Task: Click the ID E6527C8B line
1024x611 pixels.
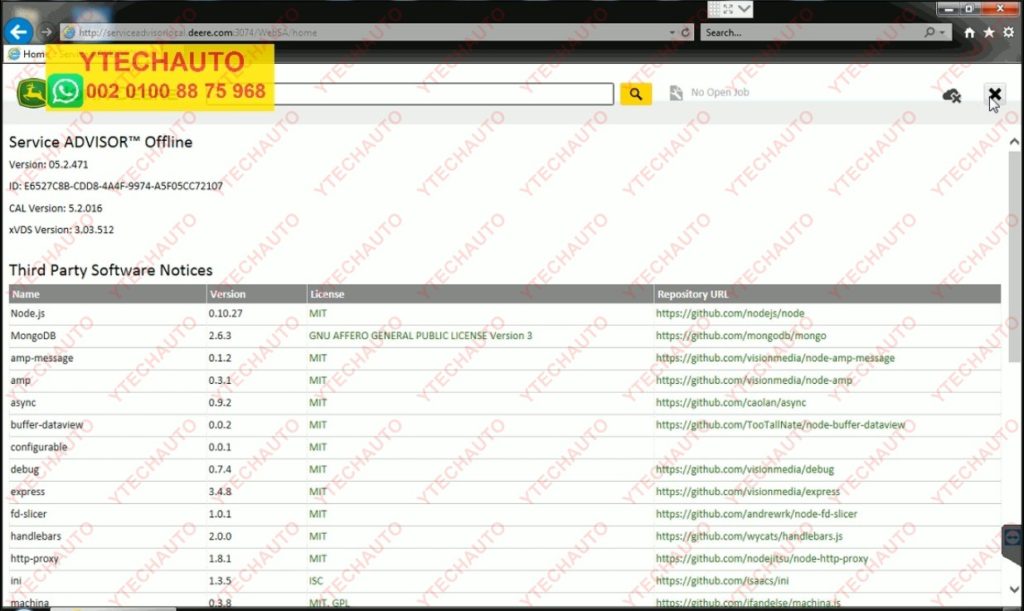Action: pos(116,186)
